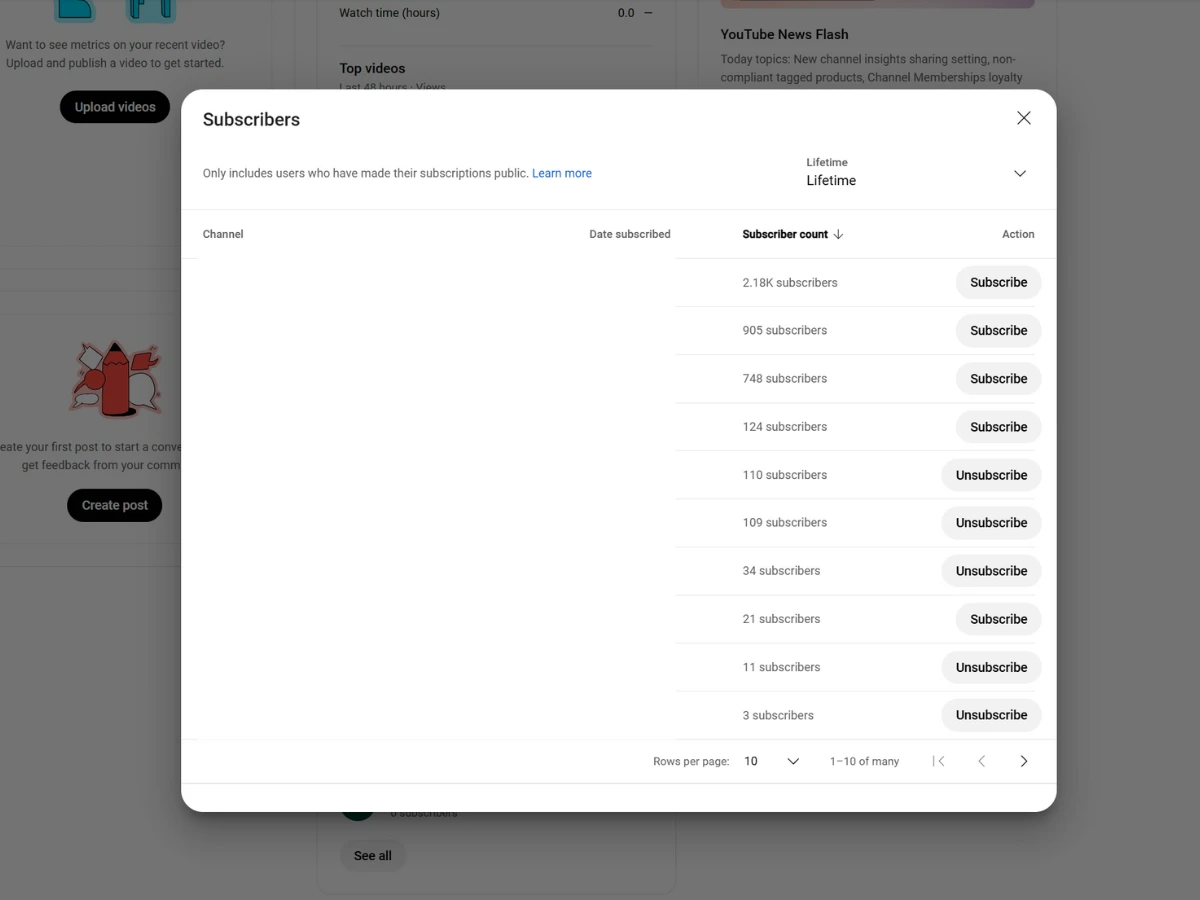The width and height of the screenshot is (1200, 900).
Task: Open the Lifetime time period dropdown
Action: (918, 173)
